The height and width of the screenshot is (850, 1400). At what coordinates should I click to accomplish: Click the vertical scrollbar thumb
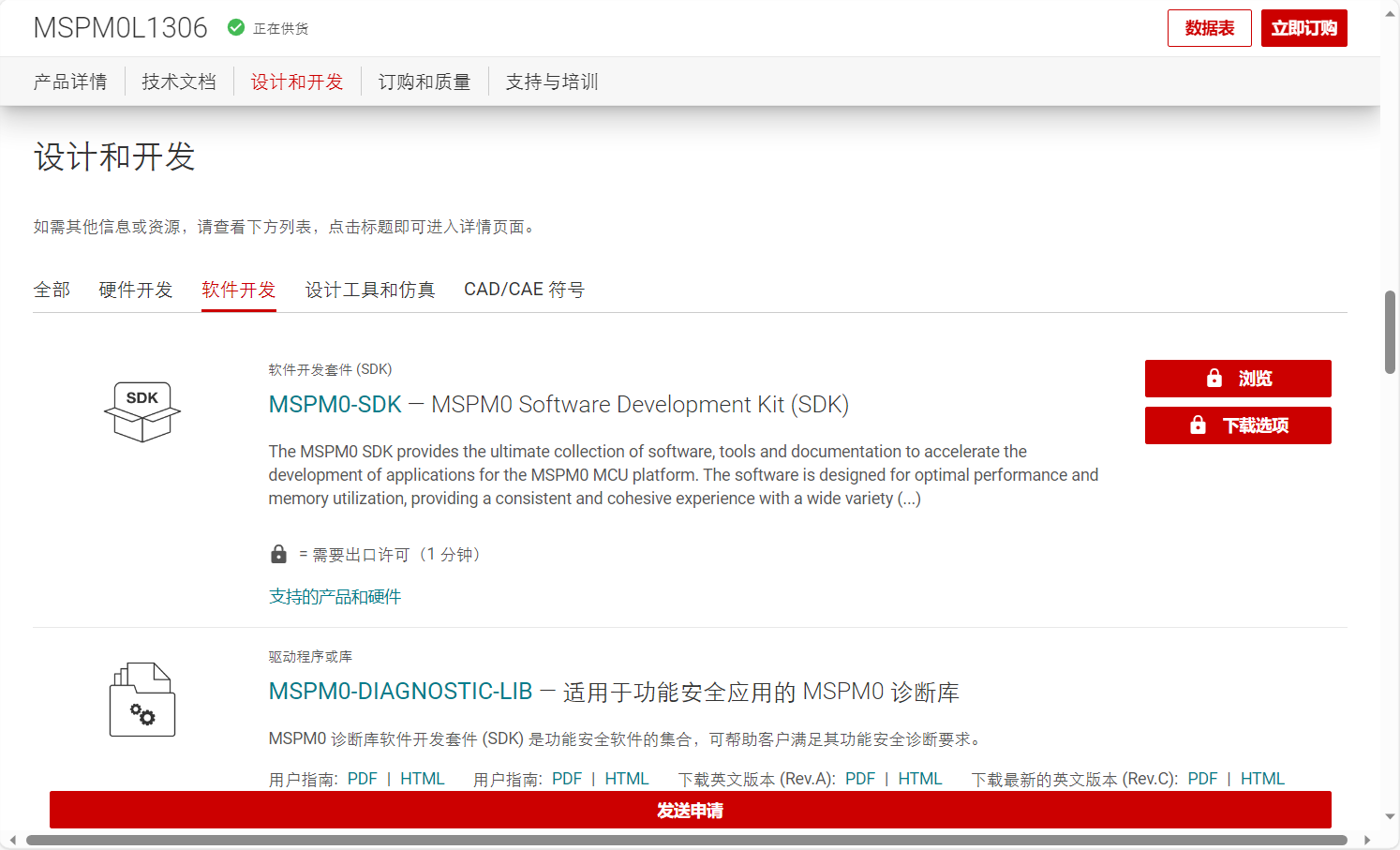point(1391,332)
